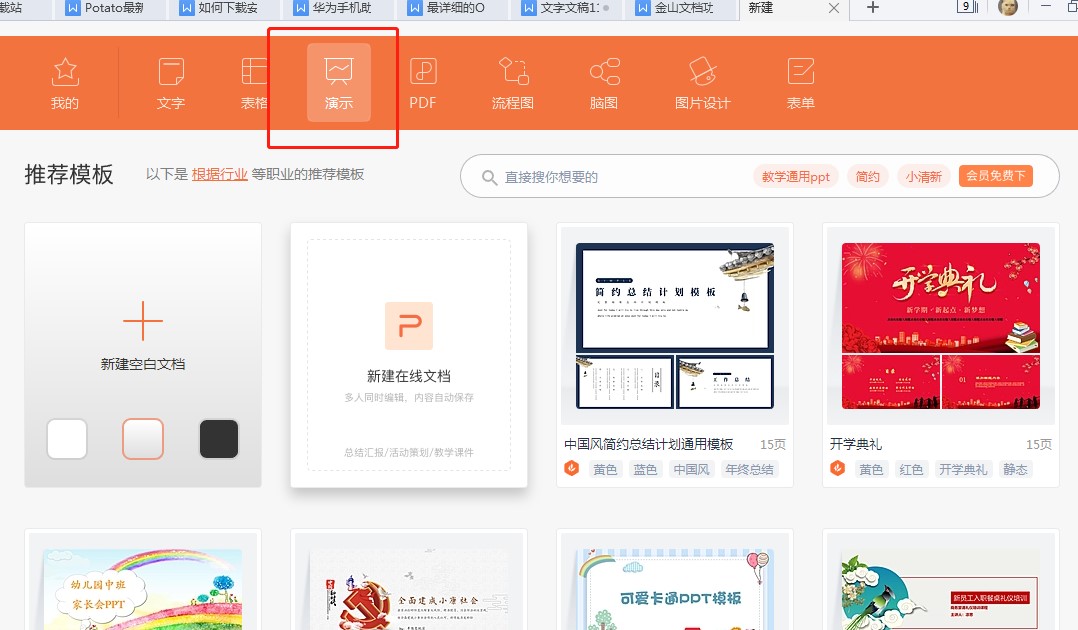This screenshot has width=1078, height=630.
Task: Click the 蓝色 tag
Action: click(x=645, y=469)
